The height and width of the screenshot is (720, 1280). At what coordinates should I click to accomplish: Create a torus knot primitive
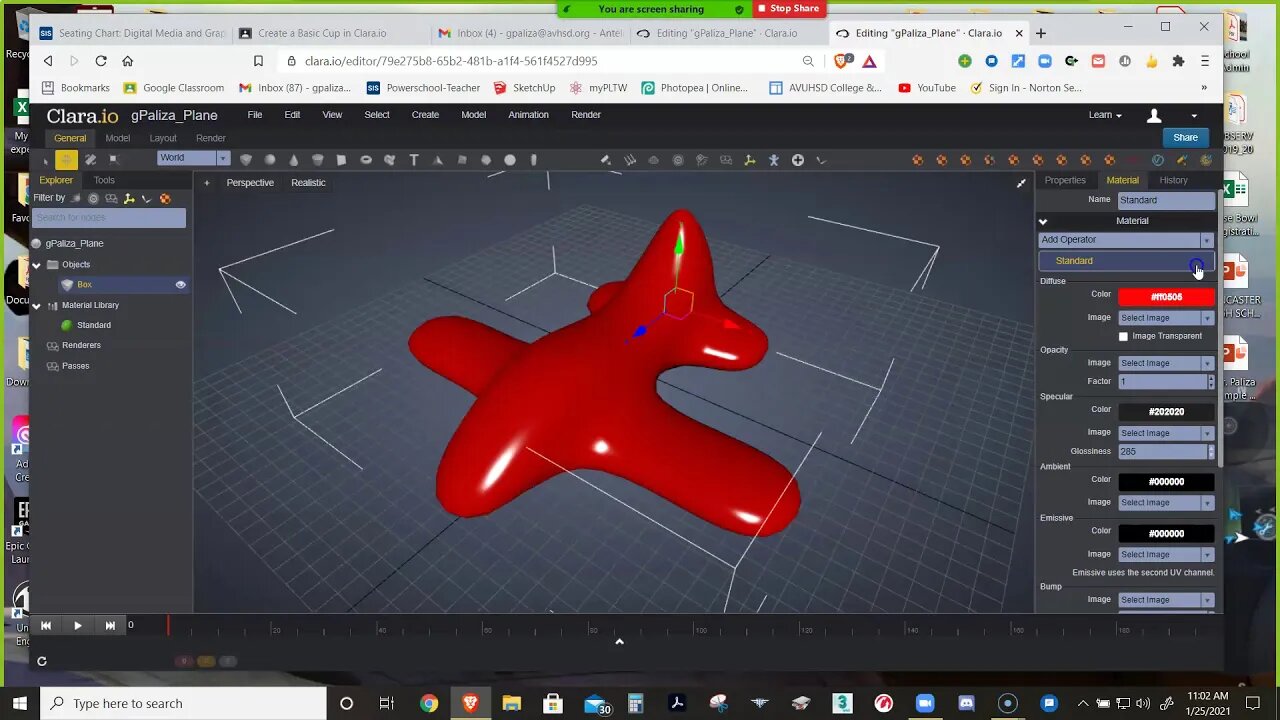389,160
